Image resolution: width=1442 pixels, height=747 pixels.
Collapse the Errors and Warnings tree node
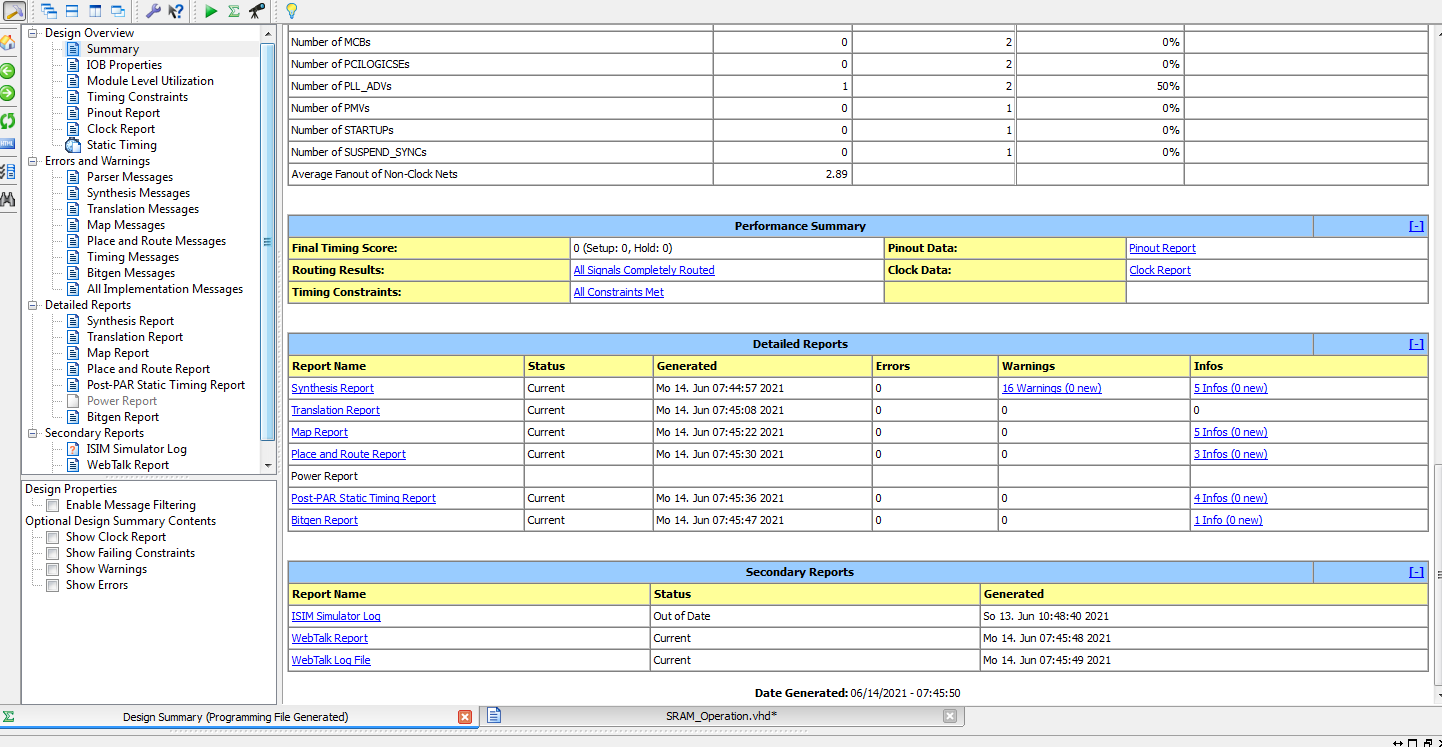(33, 161)
